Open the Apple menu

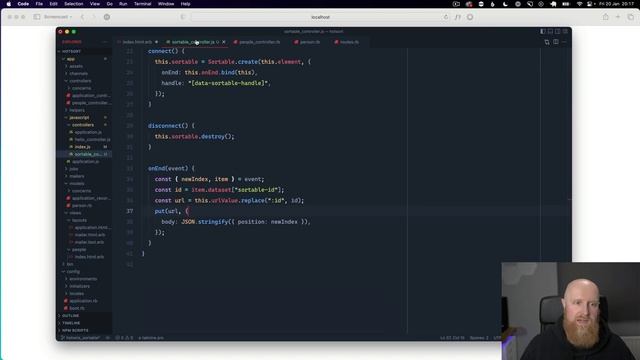click(9, 4)
